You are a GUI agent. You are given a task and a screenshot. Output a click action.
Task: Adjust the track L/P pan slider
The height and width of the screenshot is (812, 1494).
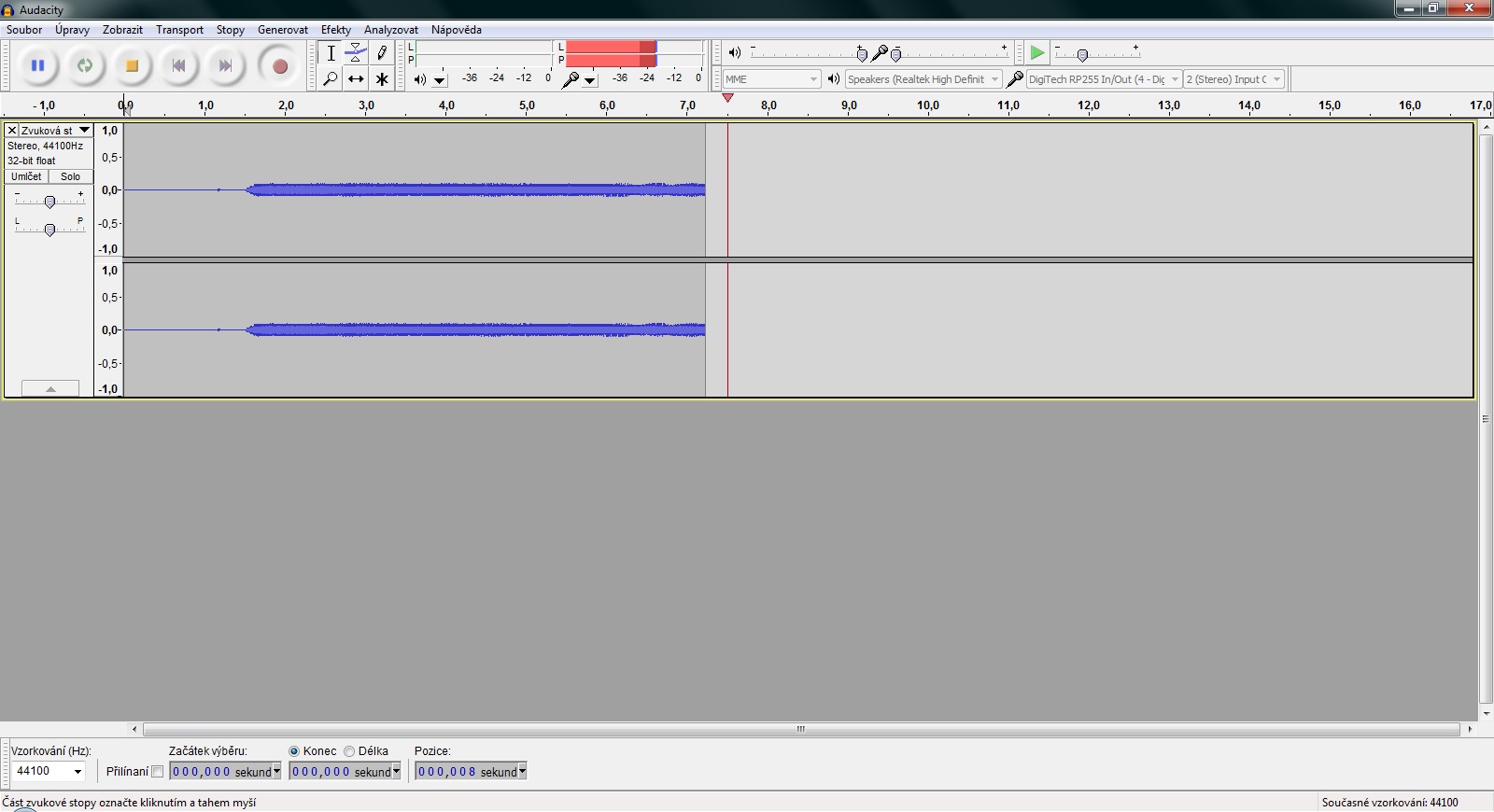49,228
